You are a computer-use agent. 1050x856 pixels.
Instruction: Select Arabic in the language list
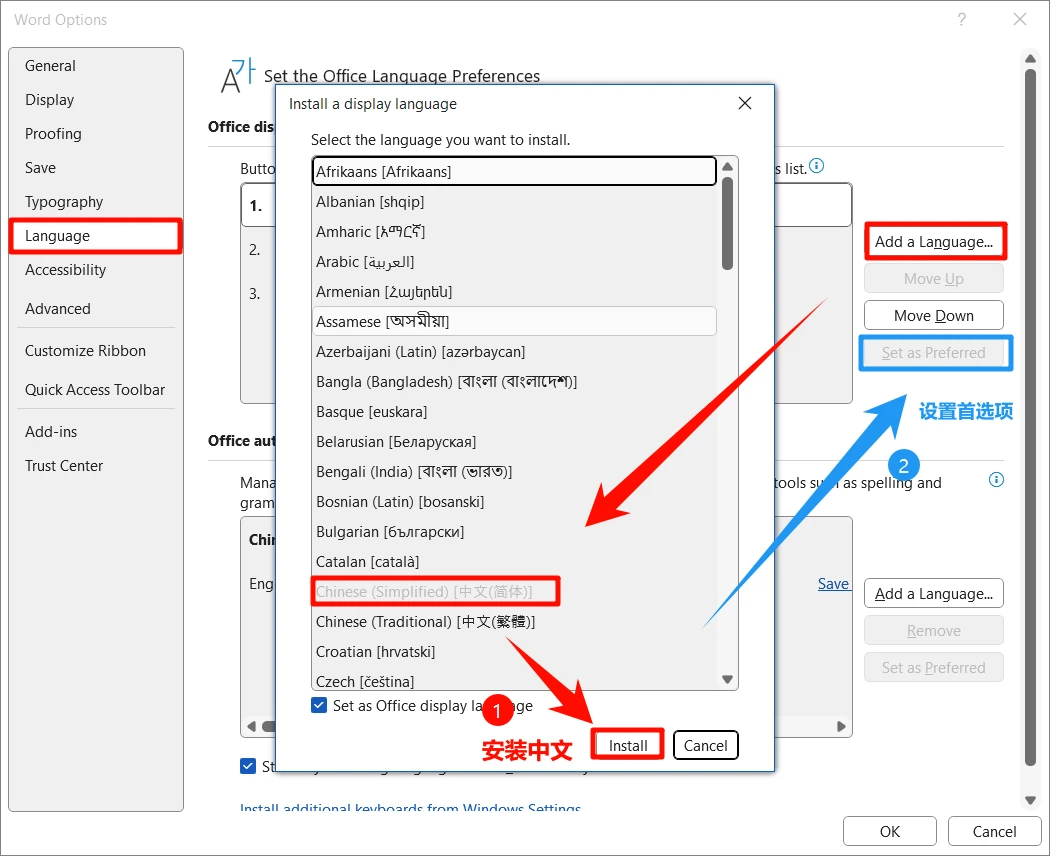point(514,262)
